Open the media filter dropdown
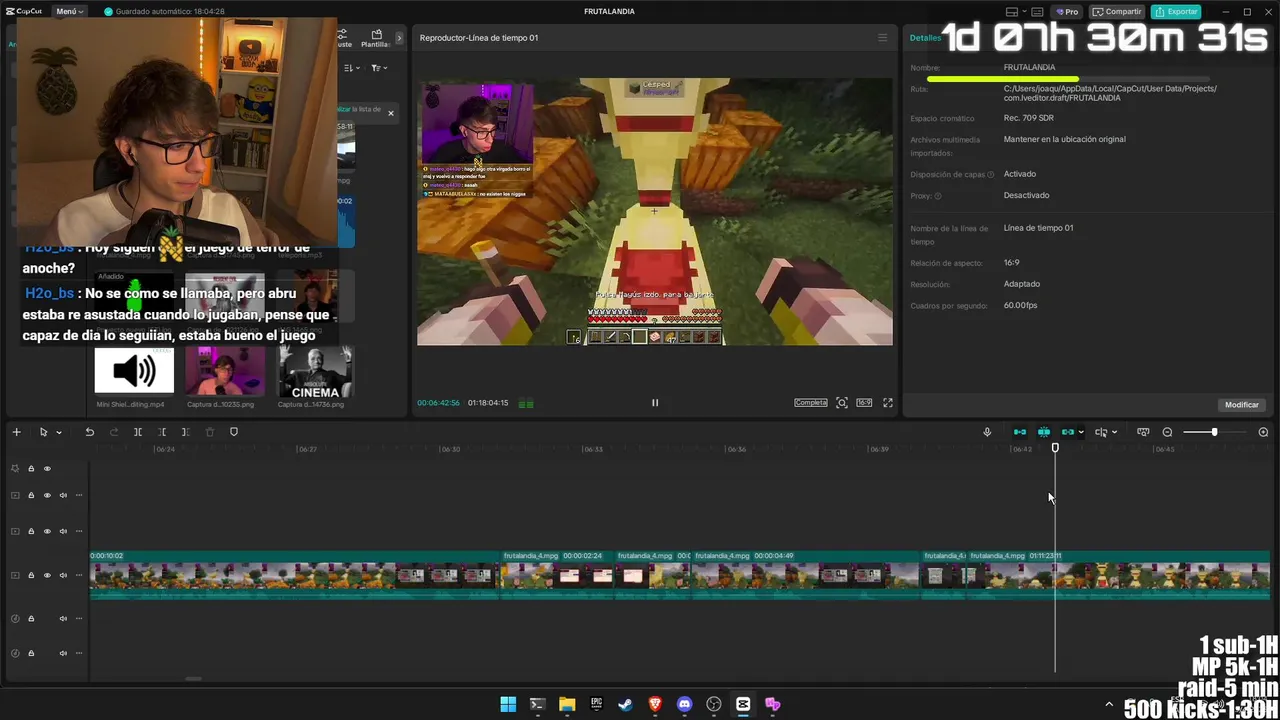Image resolution: width=1280 pixels, height=720 pixels. pyautogui.click(x=379, y=68)
